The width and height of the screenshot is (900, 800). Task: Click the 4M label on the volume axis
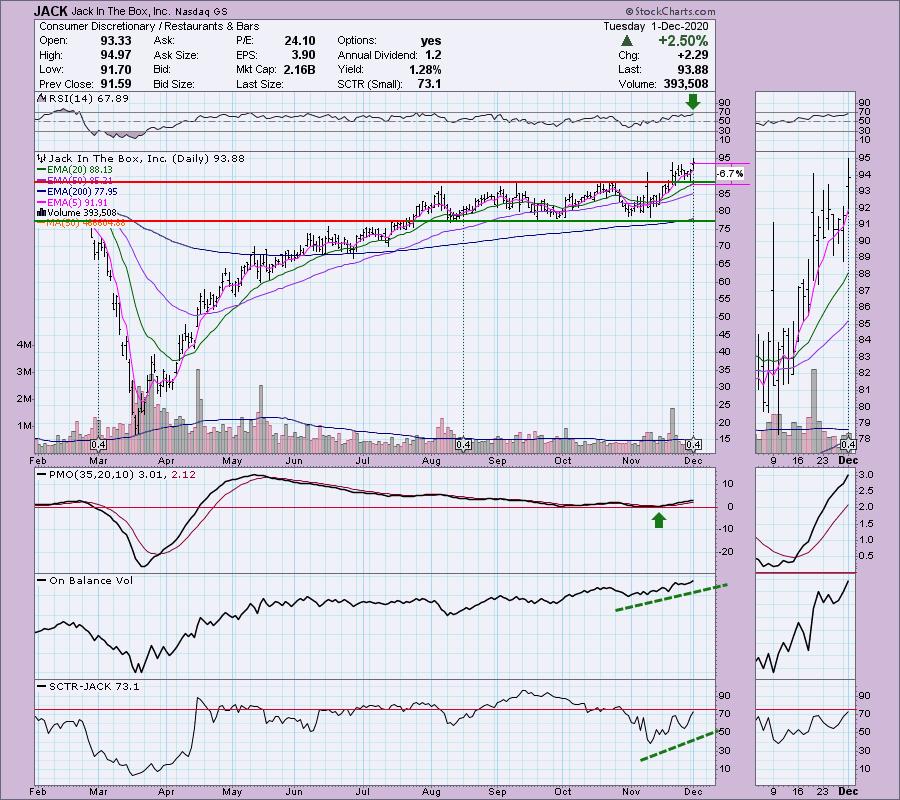click(24, 345)
